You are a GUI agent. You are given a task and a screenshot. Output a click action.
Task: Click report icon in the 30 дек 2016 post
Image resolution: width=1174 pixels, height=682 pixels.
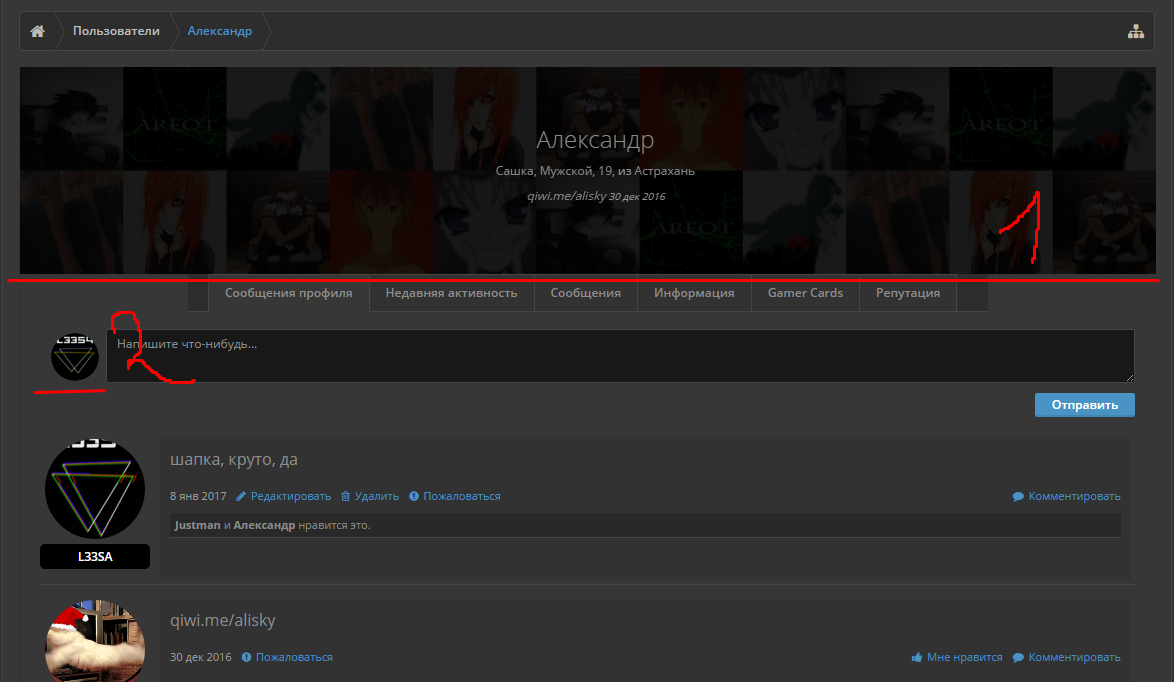[x=246, y=657]
